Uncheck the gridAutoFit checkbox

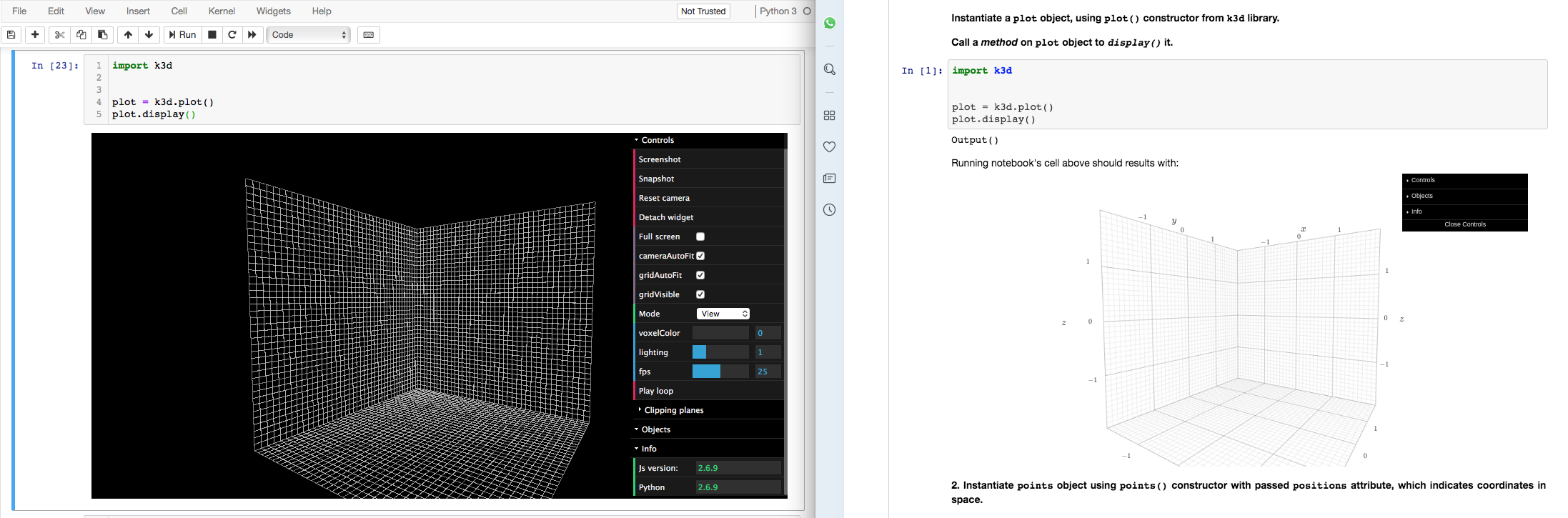click(700, 275)
